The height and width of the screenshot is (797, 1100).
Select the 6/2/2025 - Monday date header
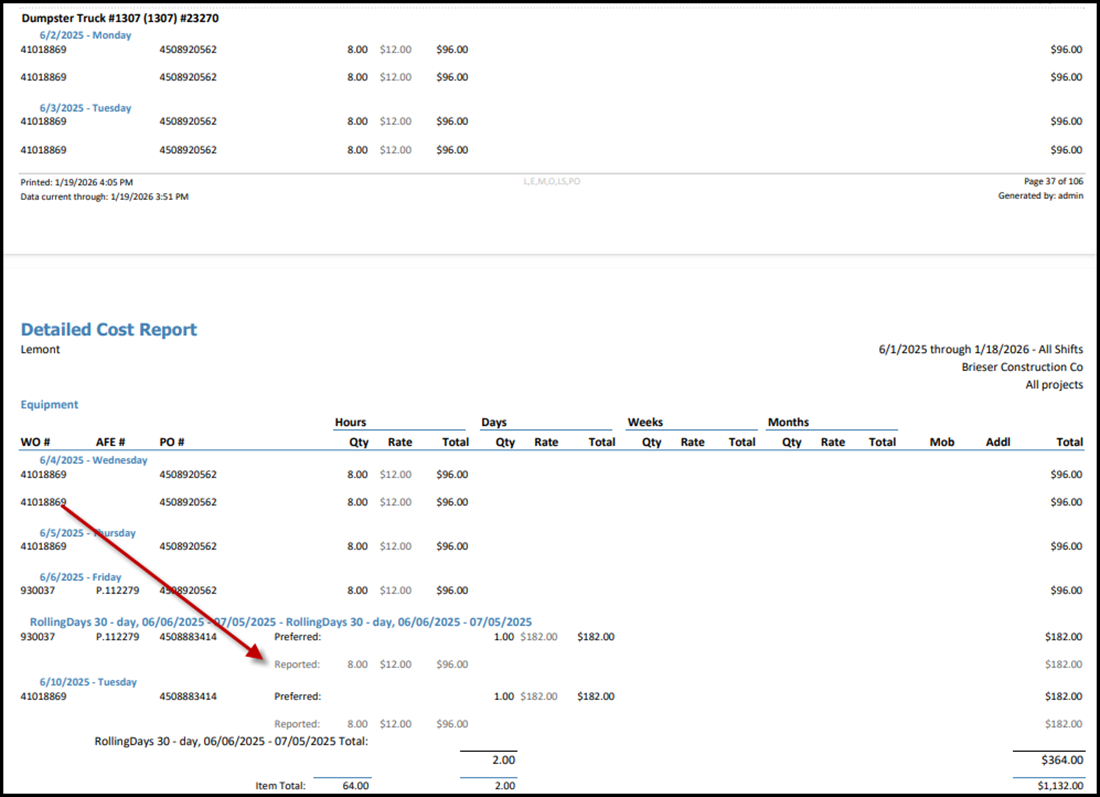[x=85, y=35]
